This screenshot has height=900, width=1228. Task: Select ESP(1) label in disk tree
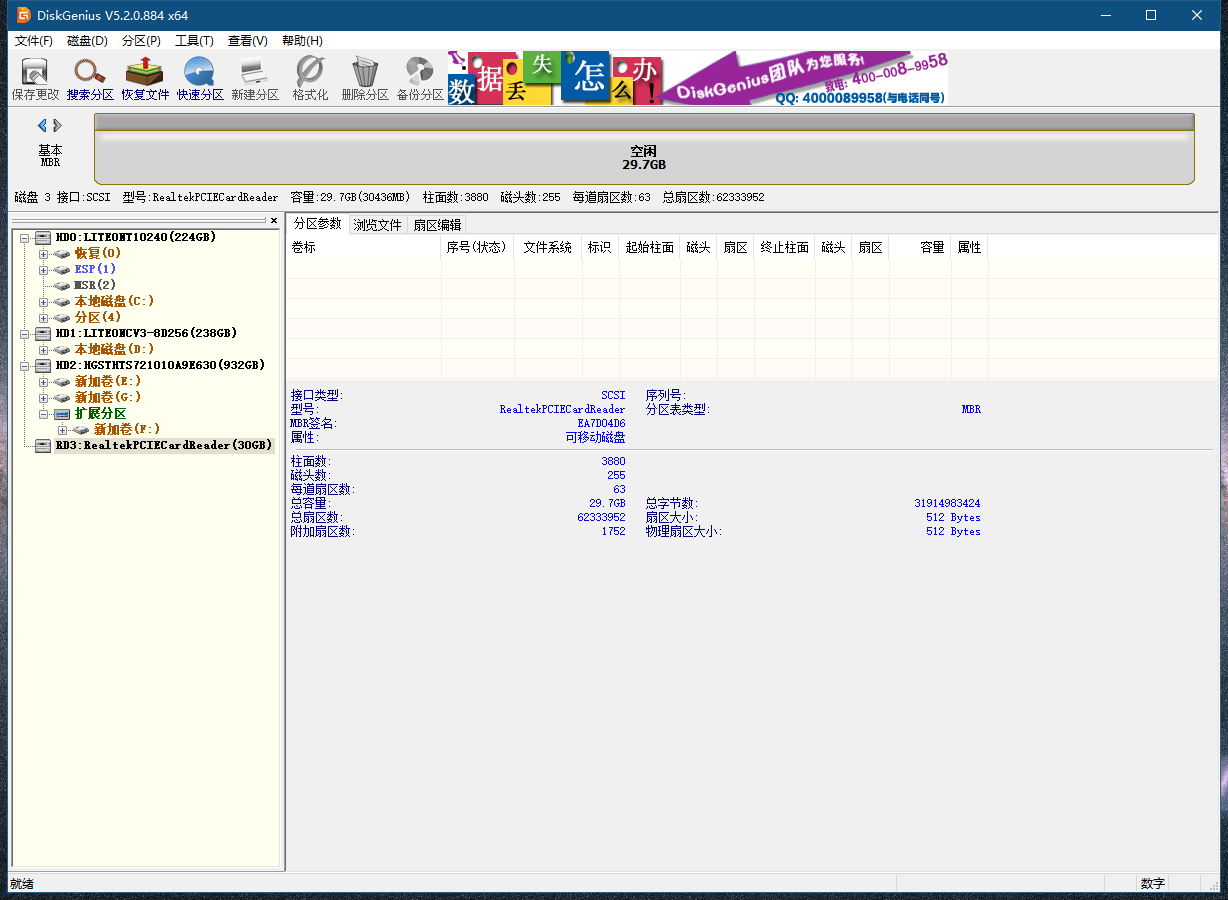click(x=95, y=269)
